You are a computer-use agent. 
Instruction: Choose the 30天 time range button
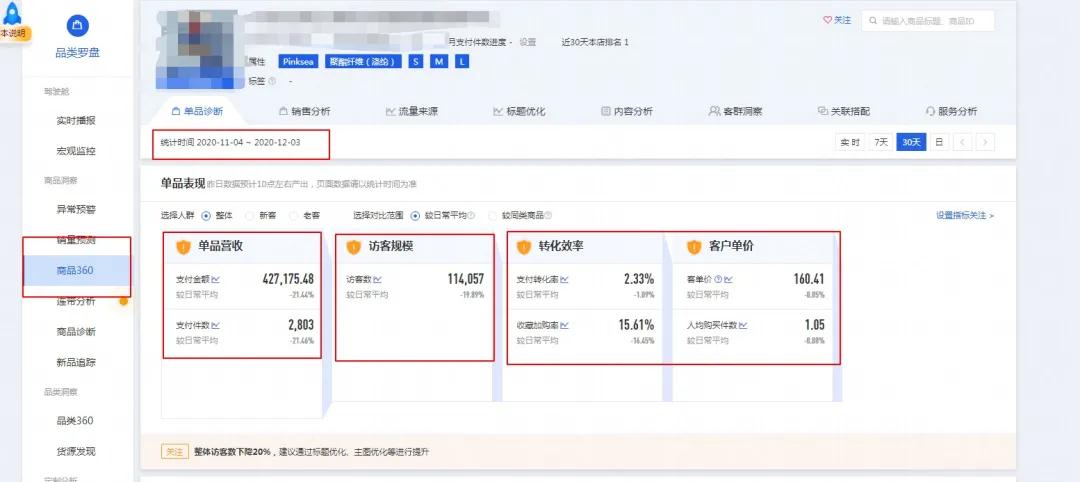tap(911, 143)
